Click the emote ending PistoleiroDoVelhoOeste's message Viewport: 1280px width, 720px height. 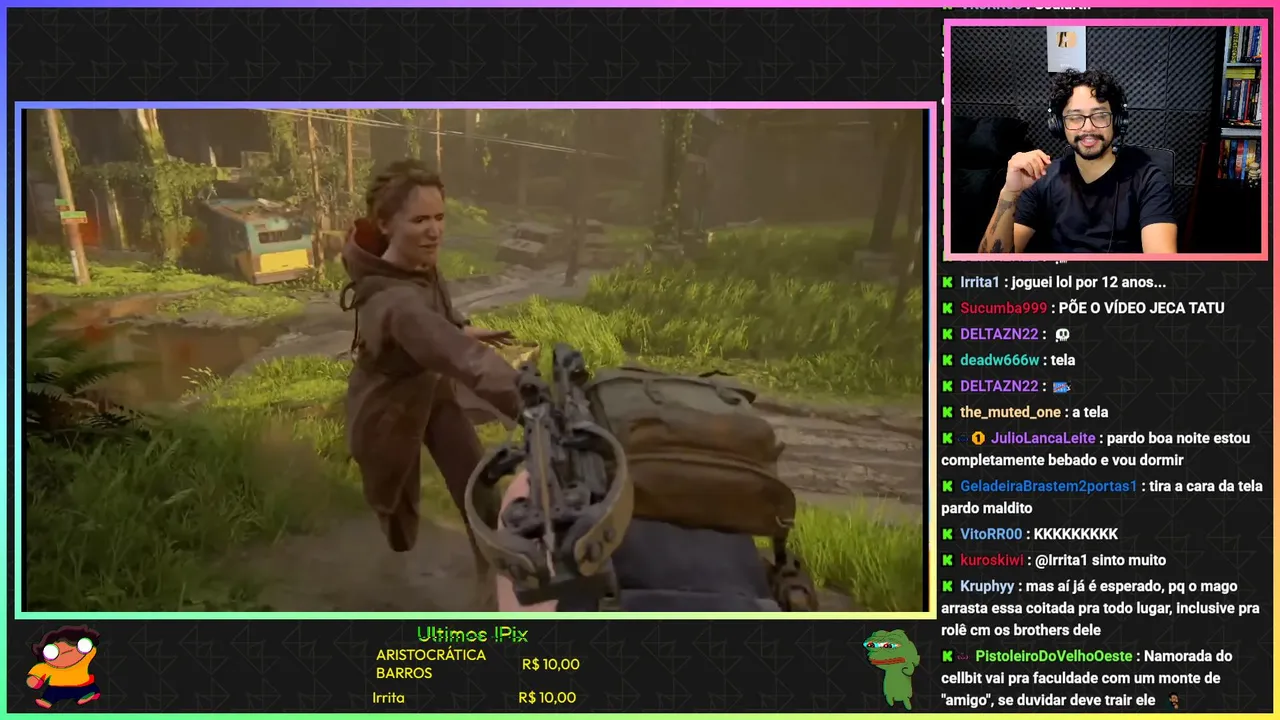[x=1174, y=700]
